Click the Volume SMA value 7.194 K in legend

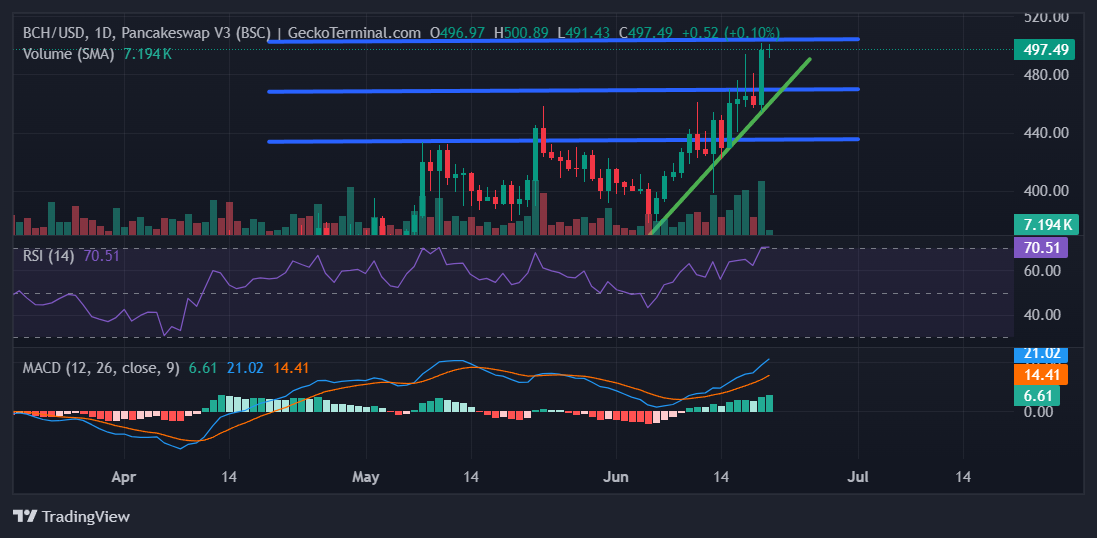pyautogui.click(x=148, y=54)
